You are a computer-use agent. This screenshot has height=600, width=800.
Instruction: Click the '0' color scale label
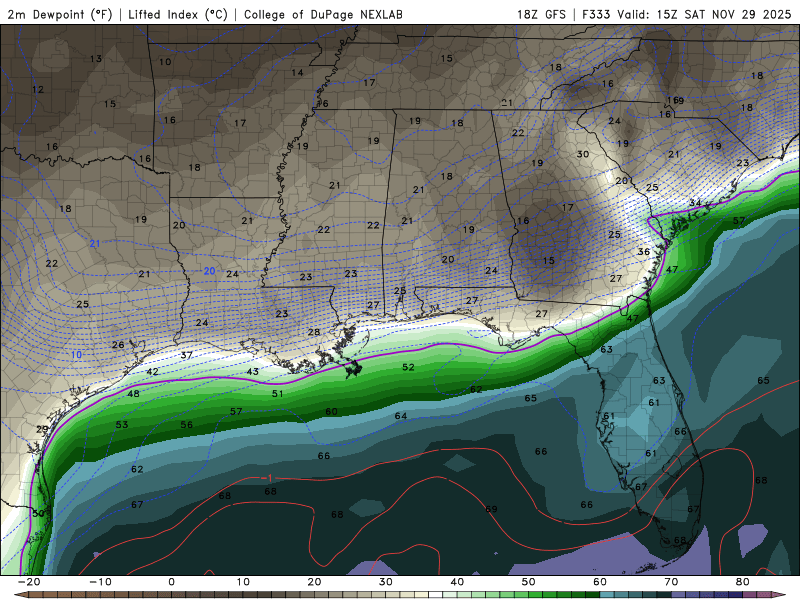(171, 582)
